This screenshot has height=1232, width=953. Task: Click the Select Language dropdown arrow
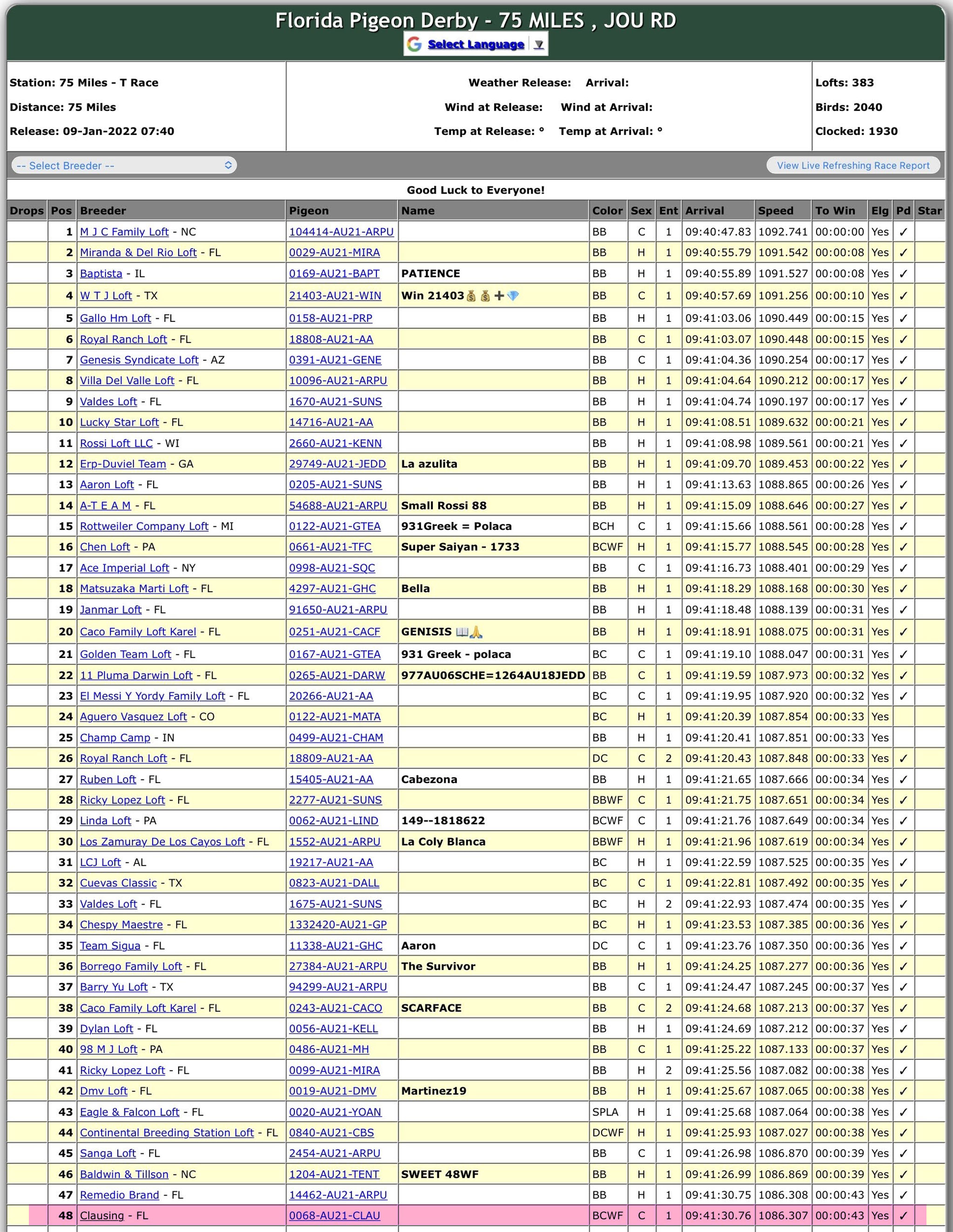pyautogui.click(x=539, y=45)
